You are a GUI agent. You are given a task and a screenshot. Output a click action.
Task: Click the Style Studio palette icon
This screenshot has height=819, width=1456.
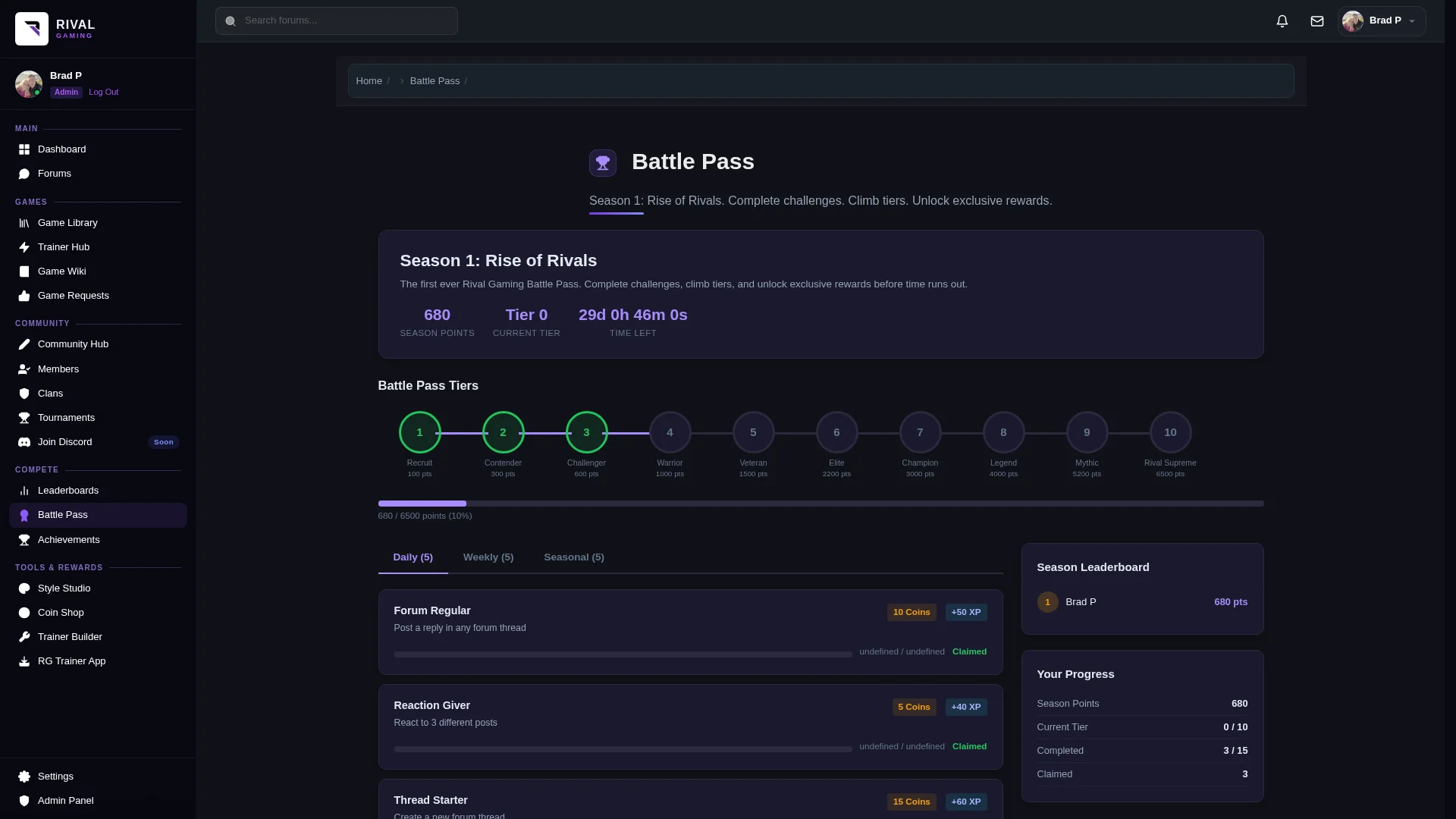24,588
